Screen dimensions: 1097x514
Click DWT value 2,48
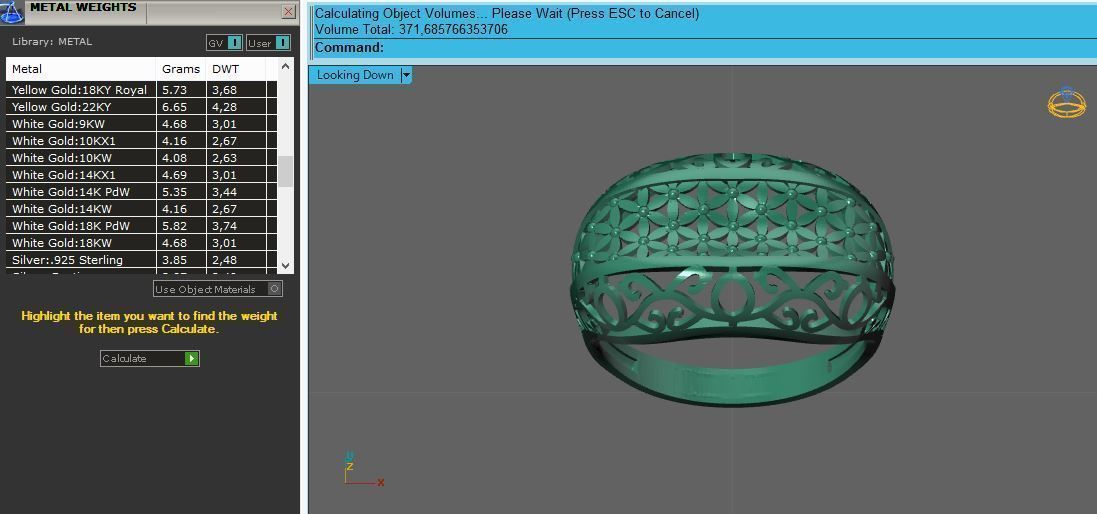225,259
